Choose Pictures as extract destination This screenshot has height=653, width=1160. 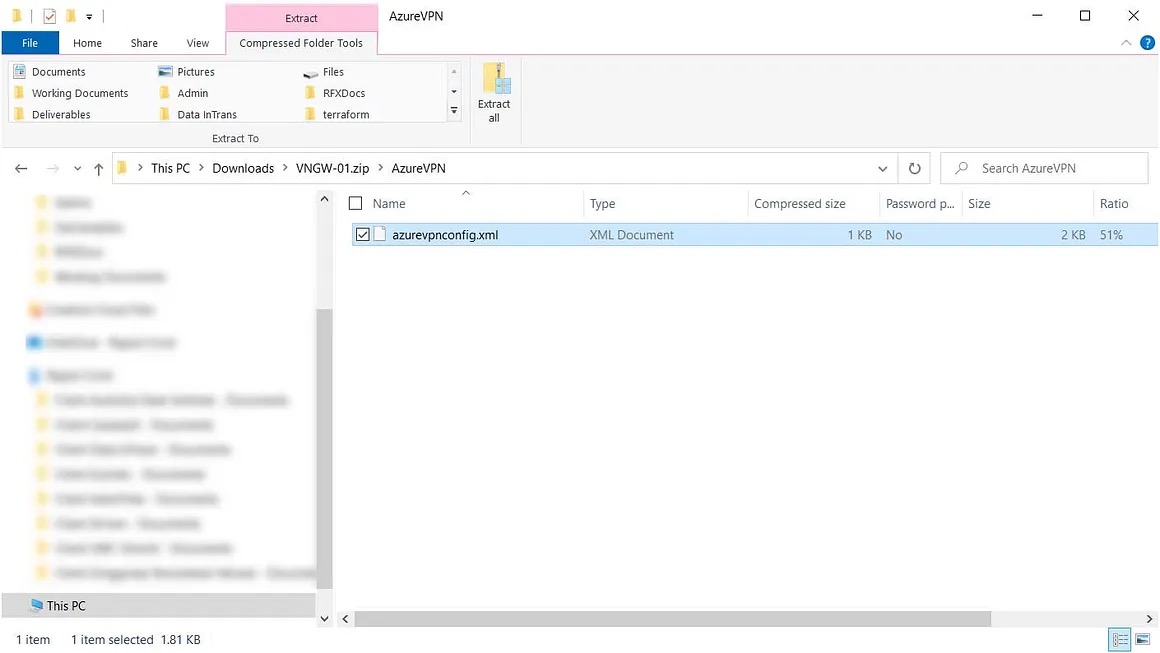coord(186,72)
